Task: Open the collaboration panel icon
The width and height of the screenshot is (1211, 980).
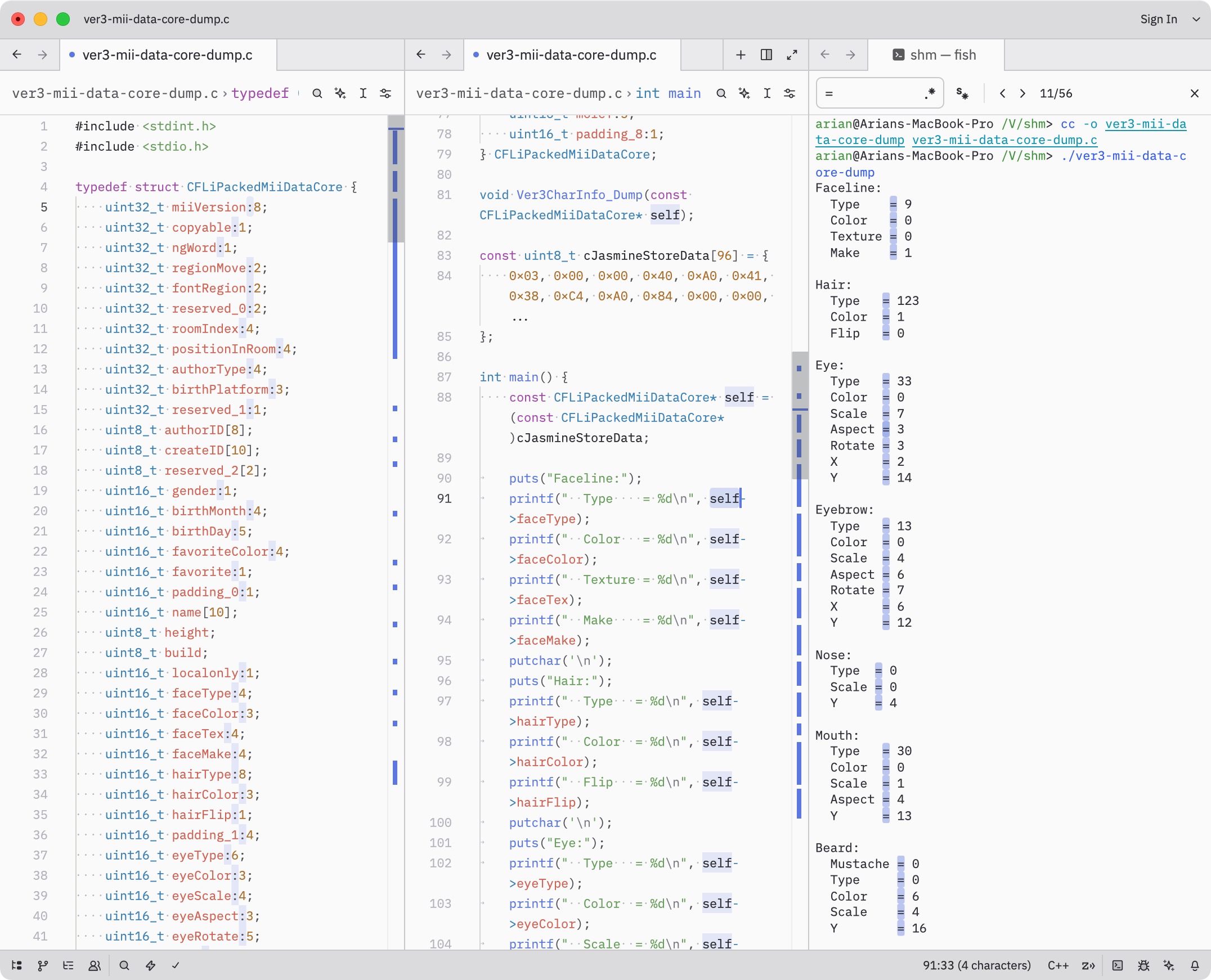Action: (95, 965)
